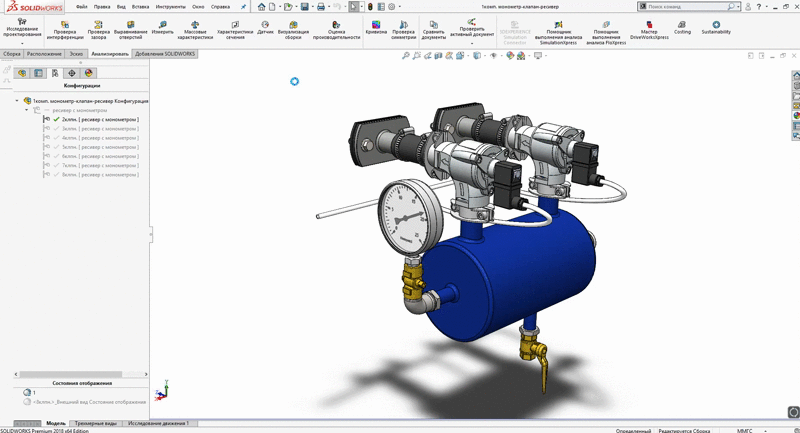Launch the Costing tool
The image size is (800, 433).
[x=682, y=27]
